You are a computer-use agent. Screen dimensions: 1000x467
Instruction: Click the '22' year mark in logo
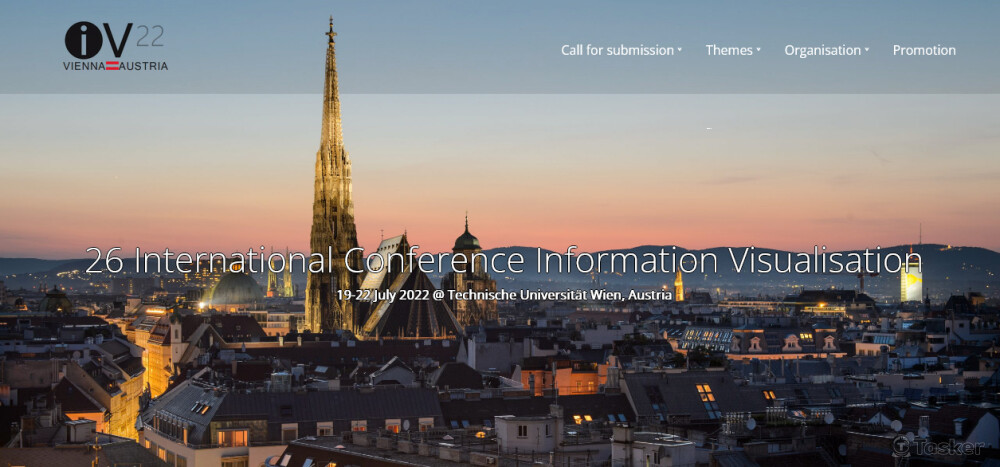[149, 36]
